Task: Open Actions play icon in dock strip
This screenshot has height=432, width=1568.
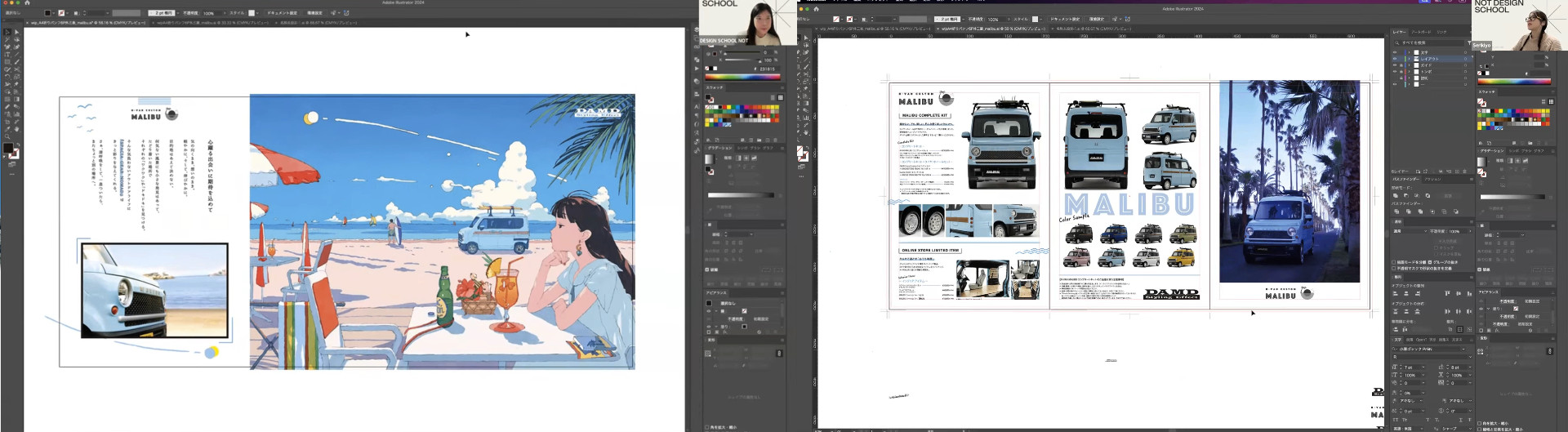Action: coord(697,69)
